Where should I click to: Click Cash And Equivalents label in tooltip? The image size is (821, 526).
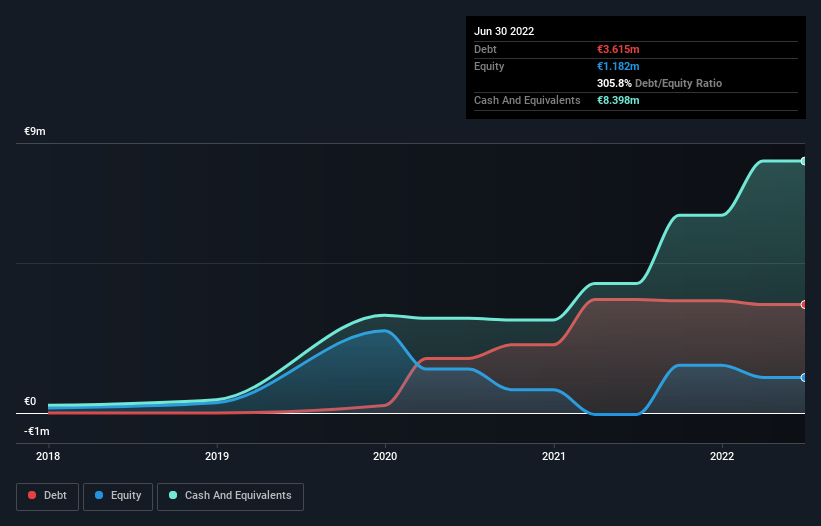click(527, 100)
